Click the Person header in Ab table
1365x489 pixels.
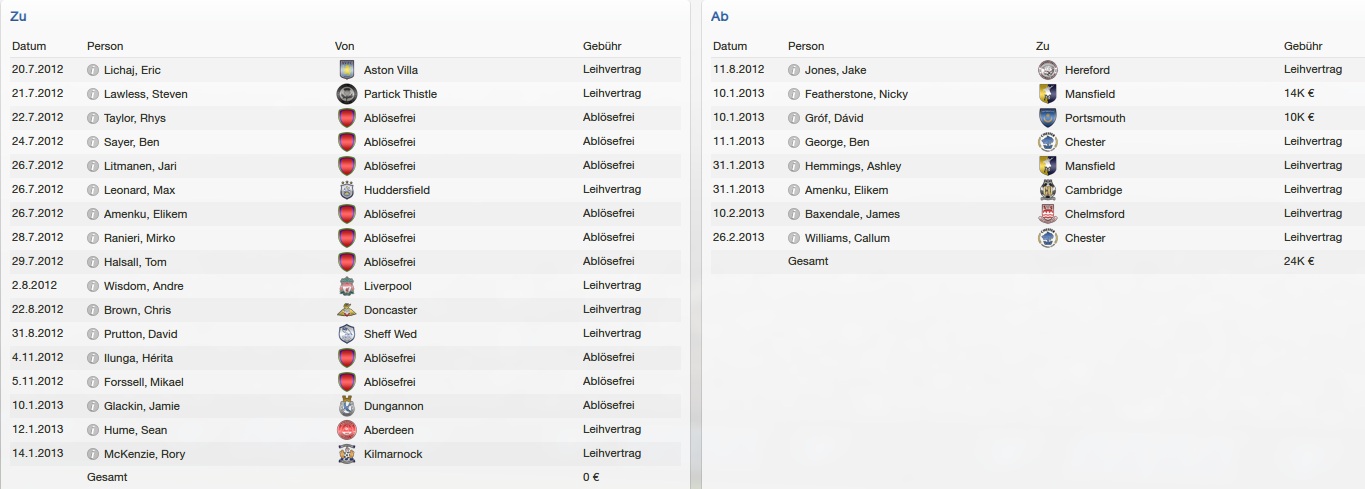pyautogui.click(x=806, y=46)
